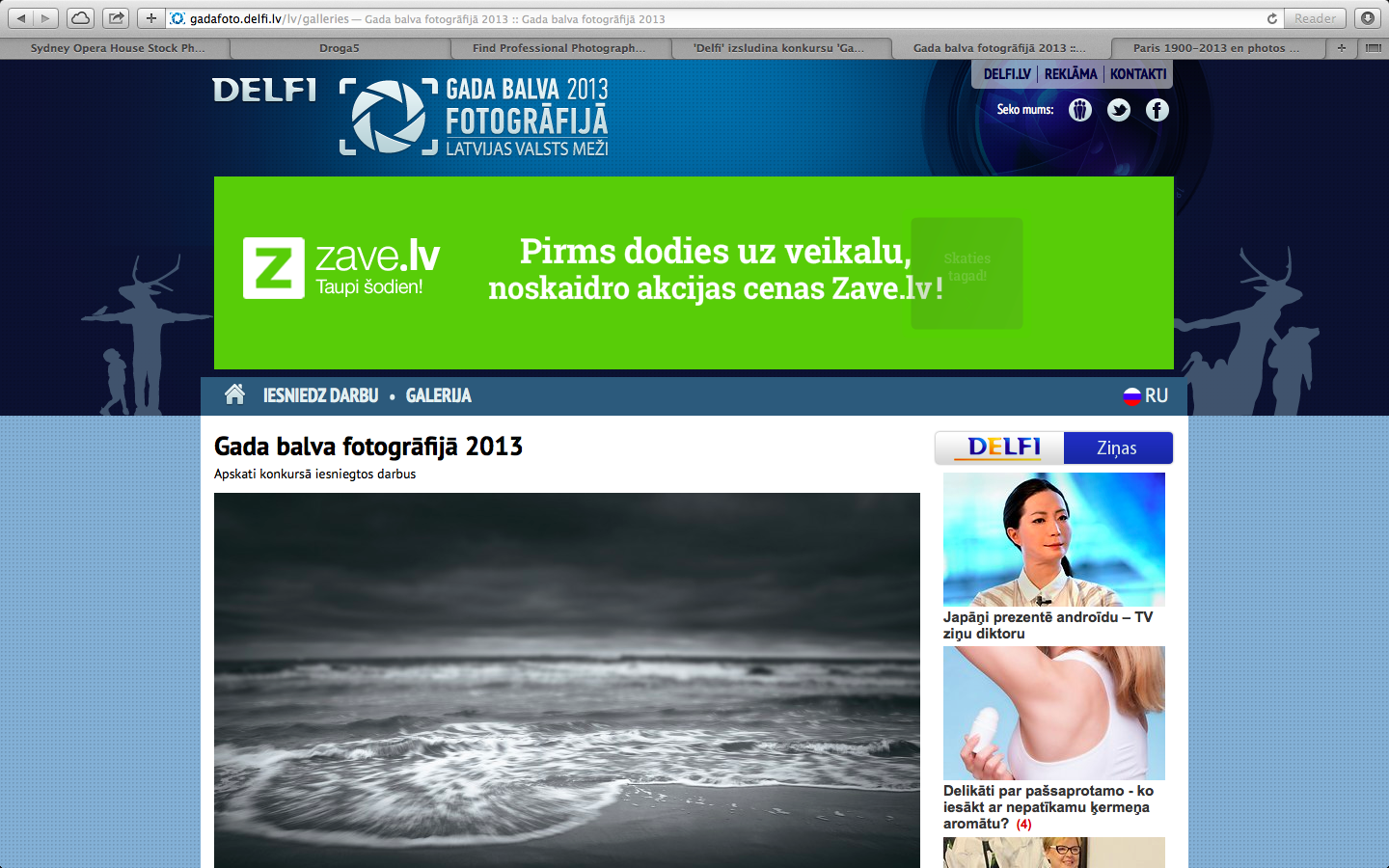
Task: Click the DELFI logo in header
Action: click(x=264, y=90)
